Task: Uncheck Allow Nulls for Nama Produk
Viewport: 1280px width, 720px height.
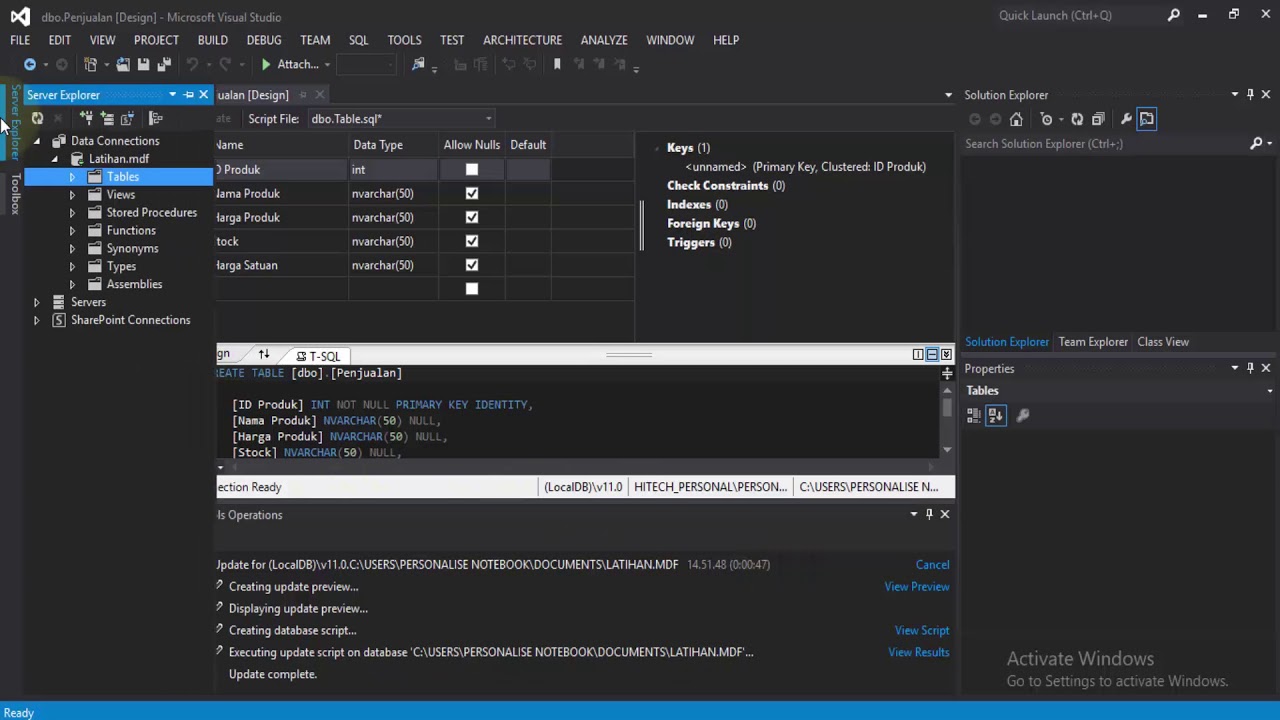Action: coord(472,193)
